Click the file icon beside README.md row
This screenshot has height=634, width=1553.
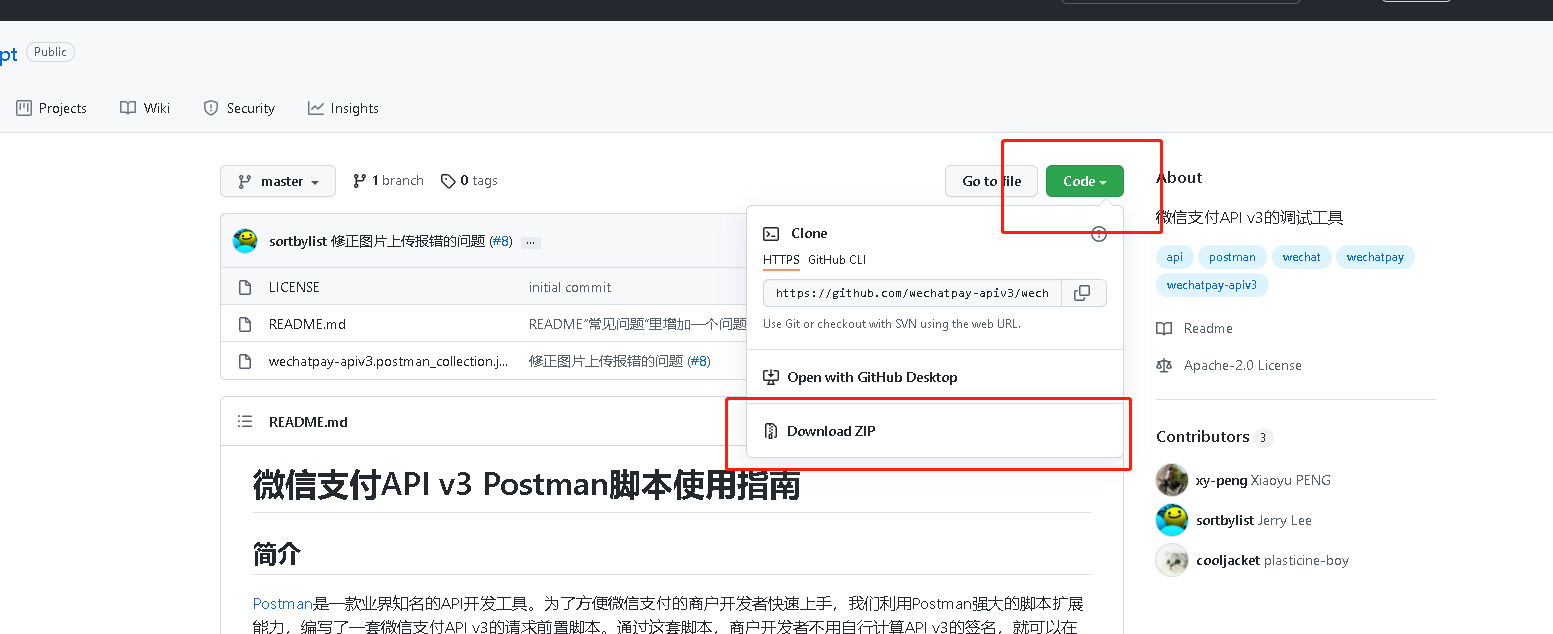(245, 324)
